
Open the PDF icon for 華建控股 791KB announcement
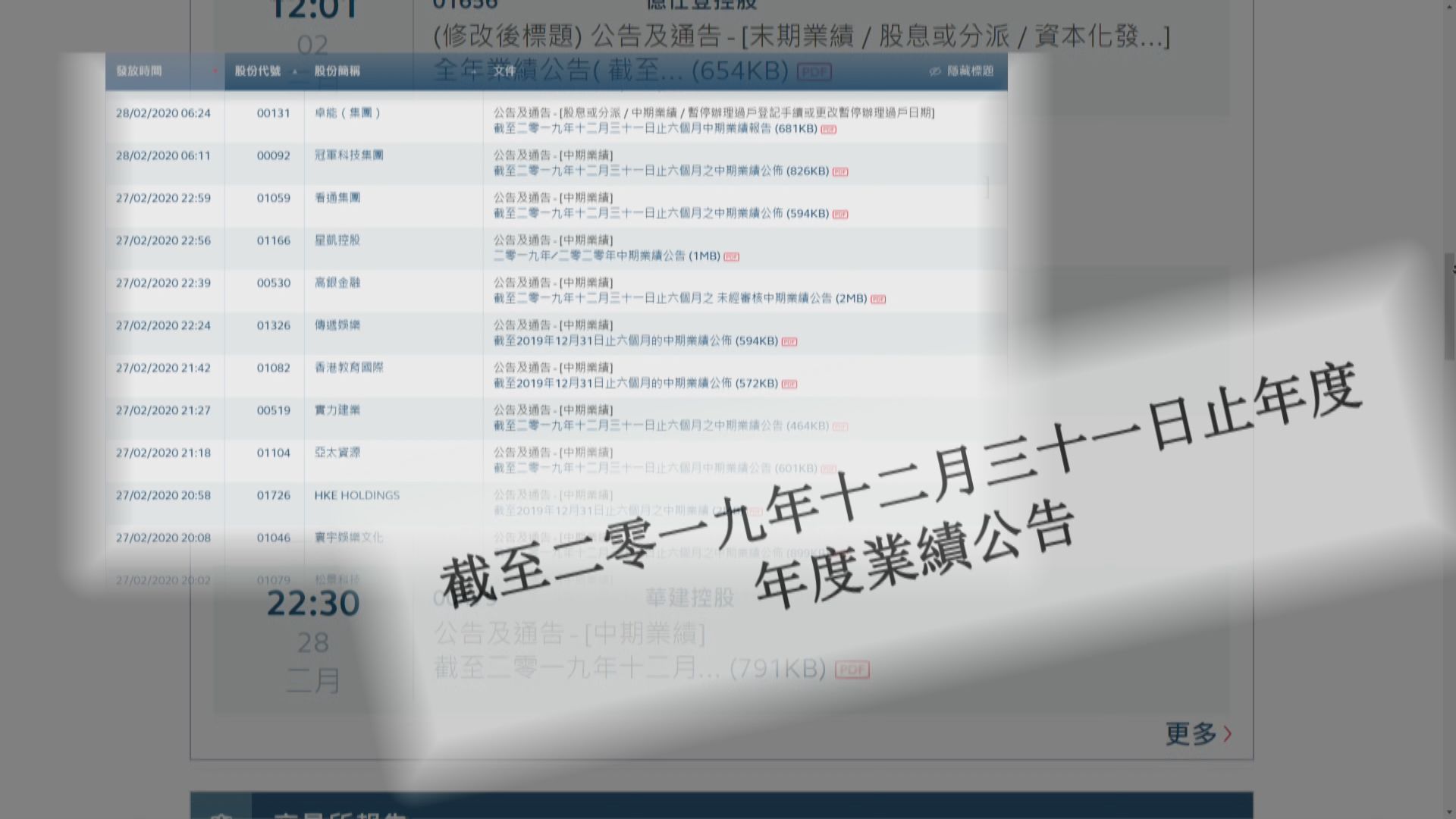852,670
